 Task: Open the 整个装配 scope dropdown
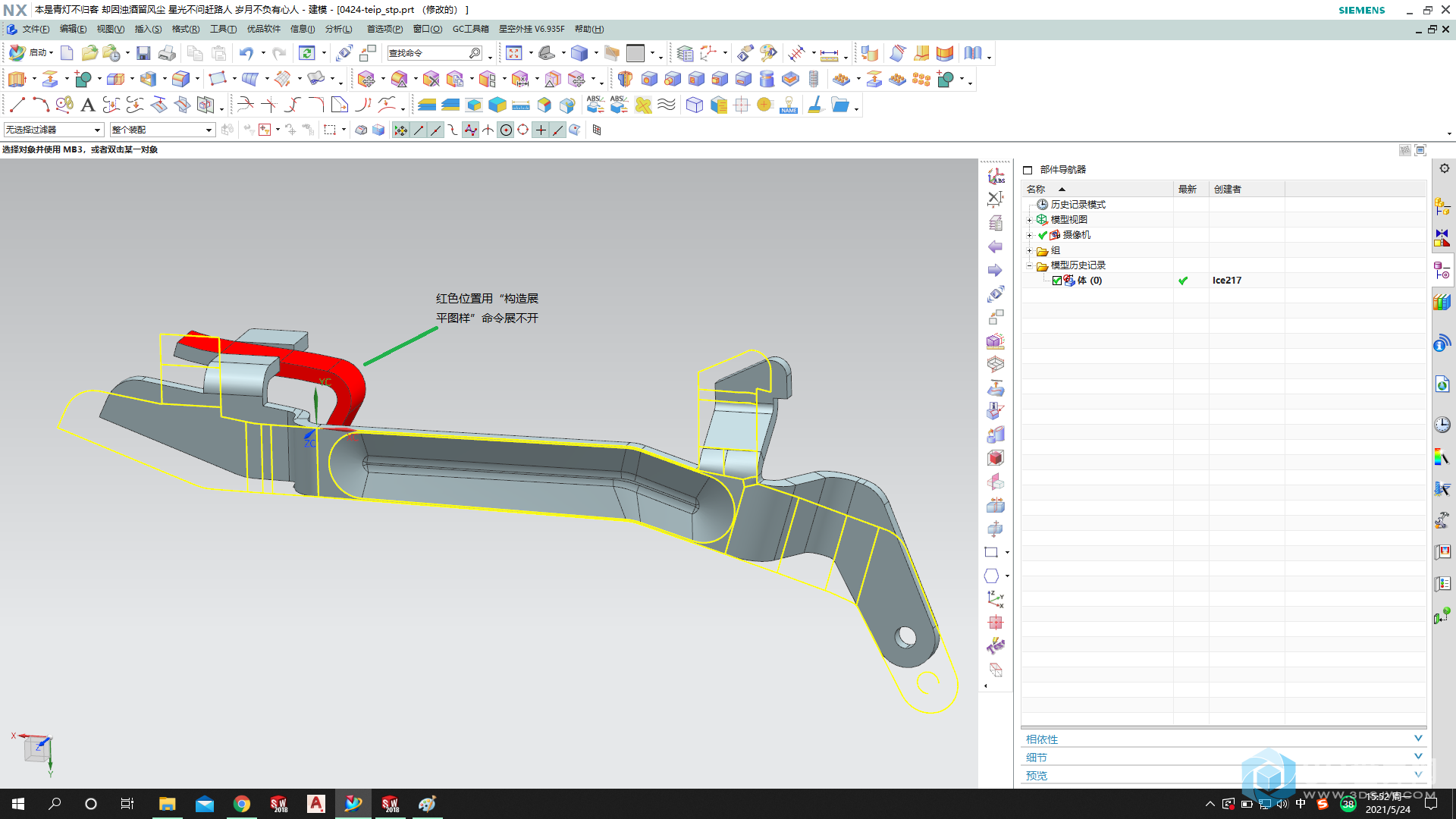click(x=162, y=130)
